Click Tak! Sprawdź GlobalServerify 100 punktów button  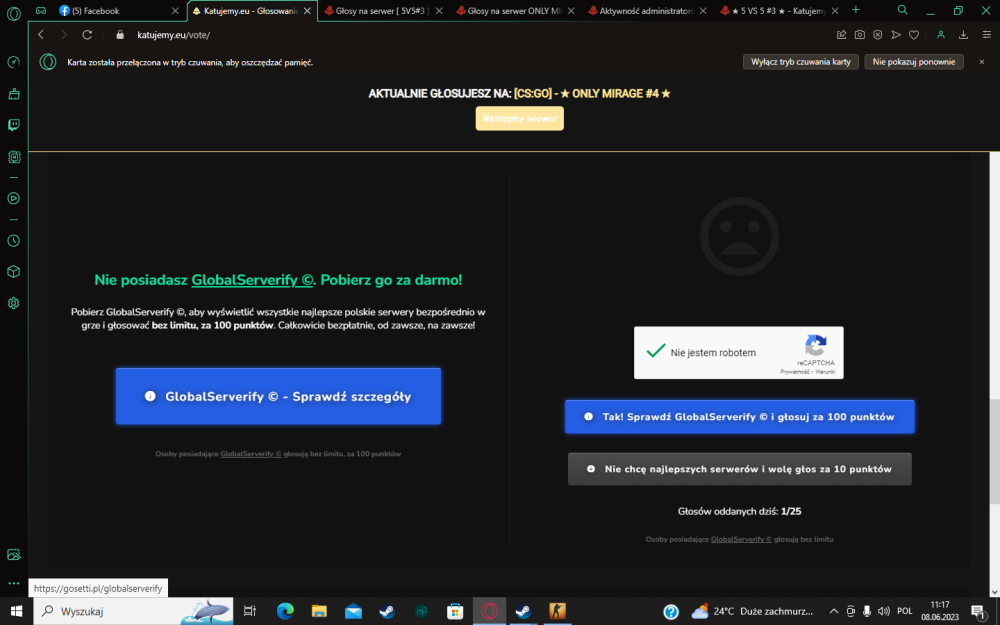pyautogui.click(x=740, y=416)
